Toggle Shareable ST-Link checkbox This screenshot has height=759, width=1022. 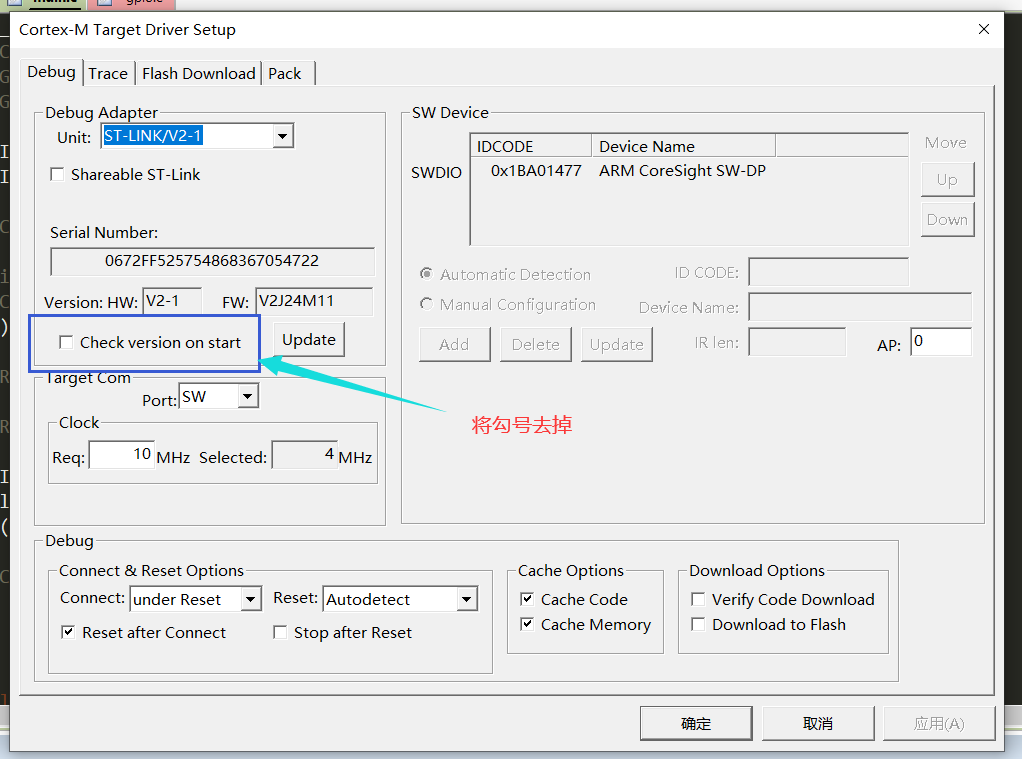[x=57, y=174]
